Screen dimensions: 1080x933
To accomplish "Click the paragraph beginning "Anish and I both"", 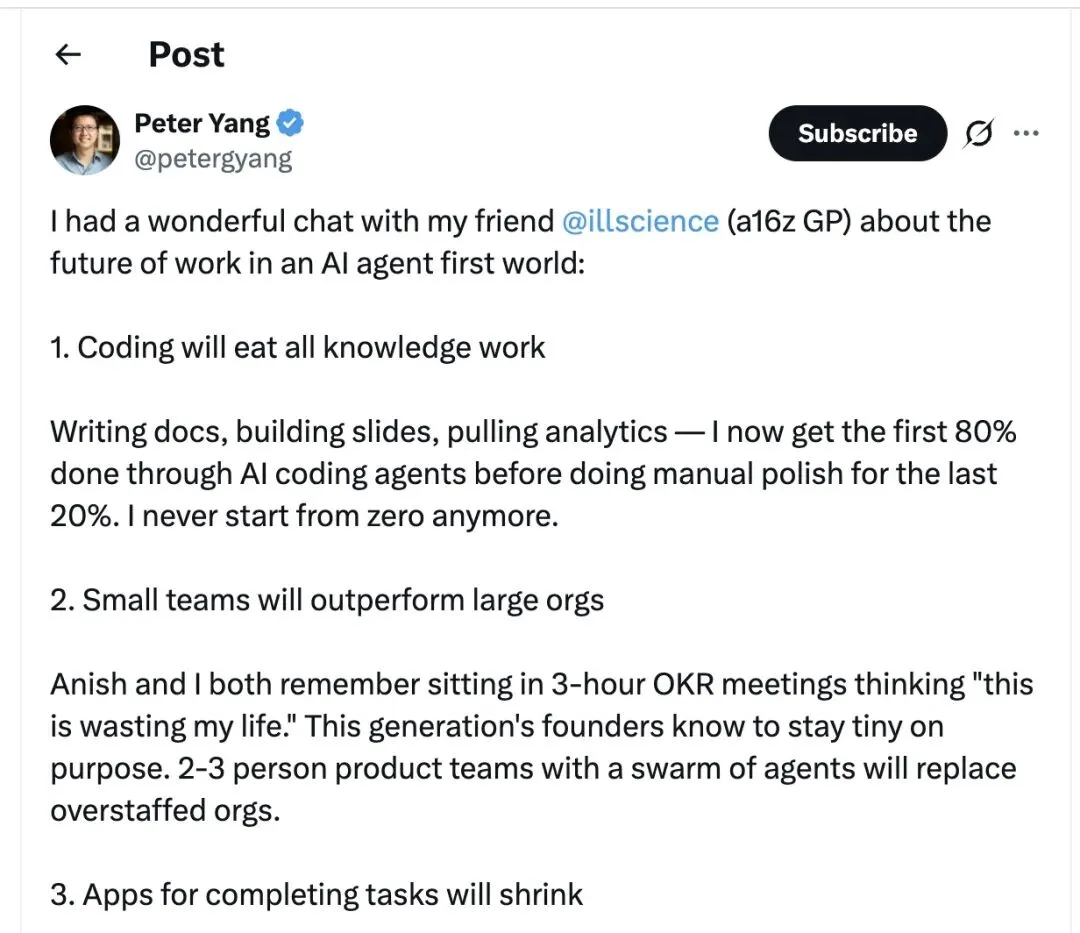I will pos(541,746).
